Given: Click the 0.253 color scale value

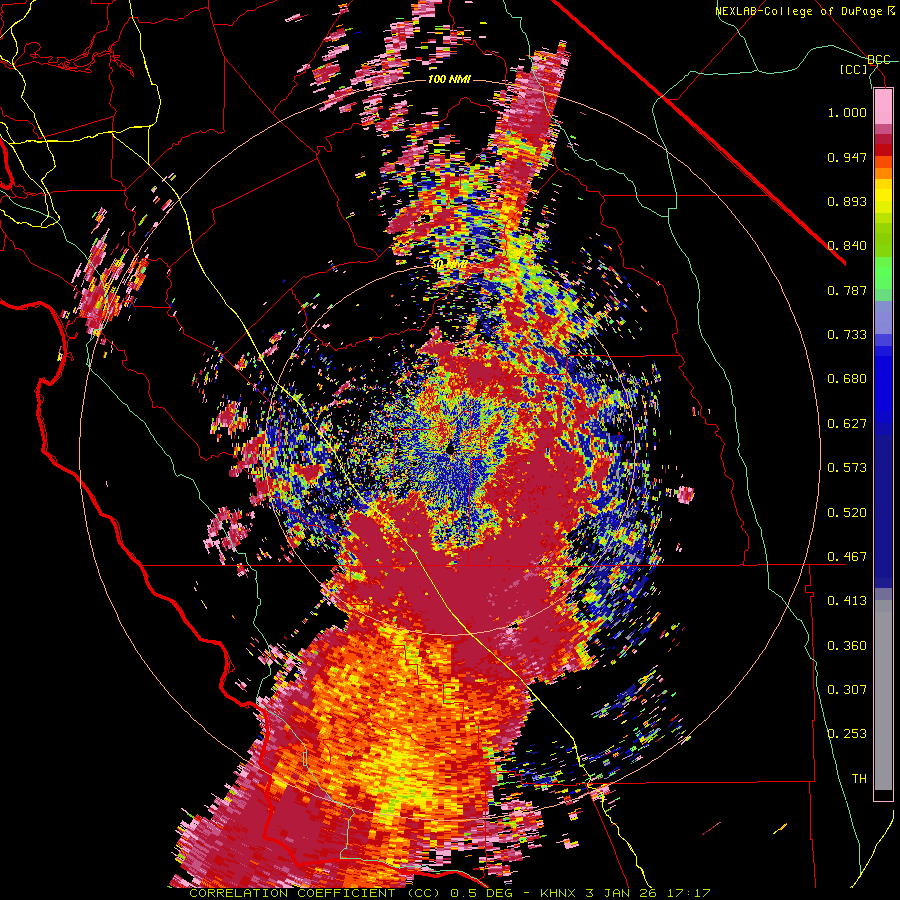Looking at the screenshot, I should (x=847, y=734).
